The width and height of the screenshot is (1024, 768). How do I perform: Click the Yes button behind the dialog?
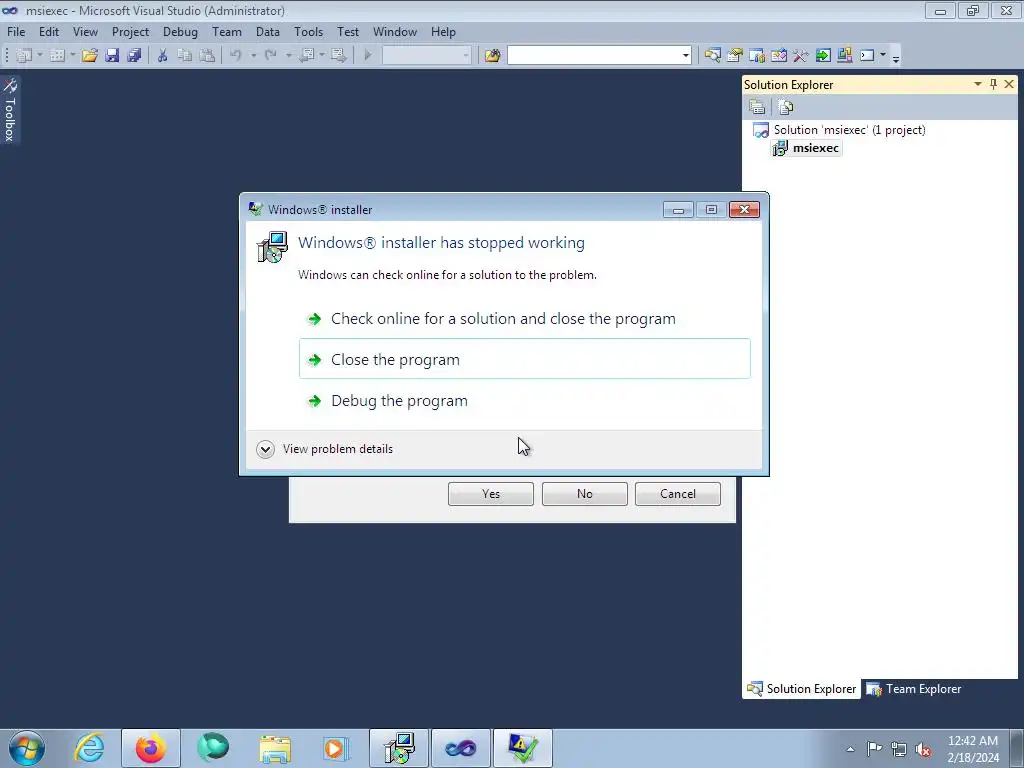[x=490, y=494]
